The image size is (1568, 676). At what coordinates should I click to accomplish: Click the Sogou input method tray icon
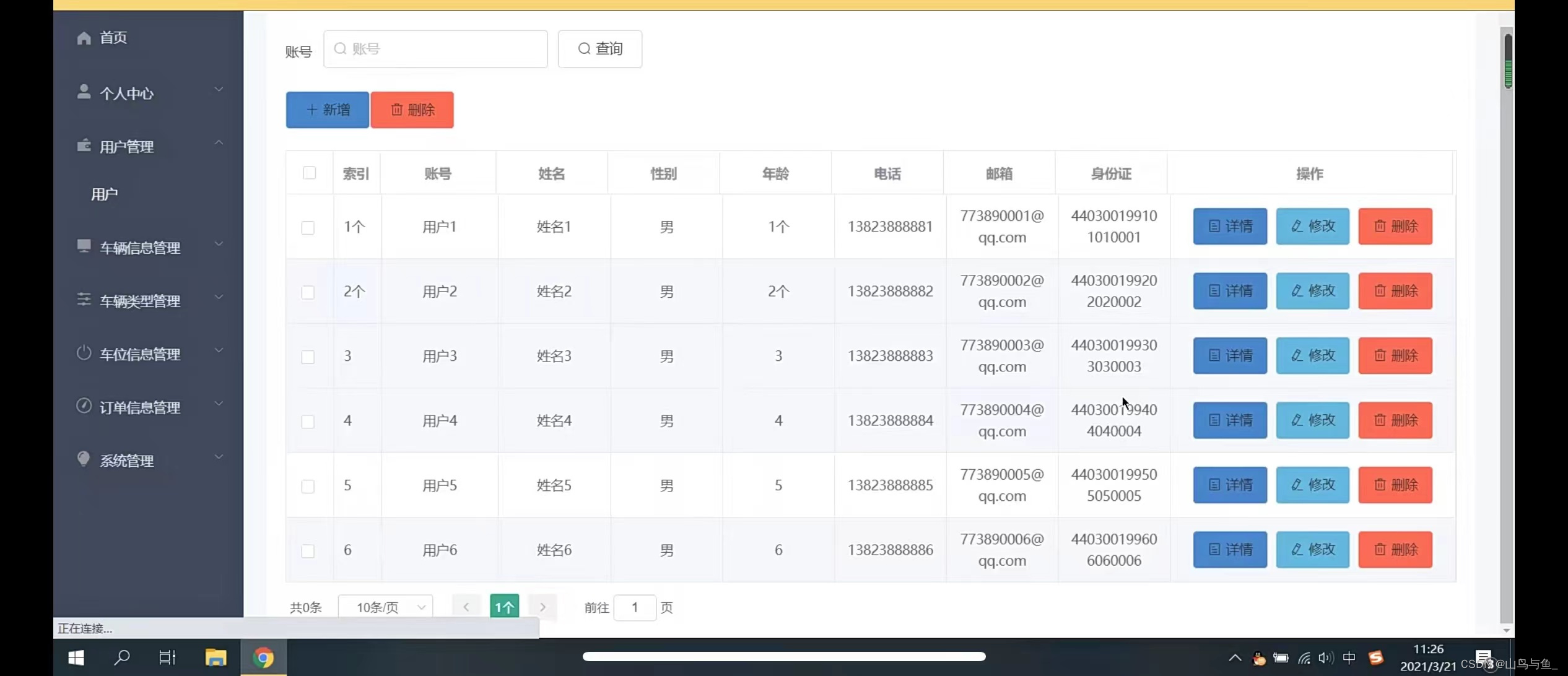point(1376,657)
